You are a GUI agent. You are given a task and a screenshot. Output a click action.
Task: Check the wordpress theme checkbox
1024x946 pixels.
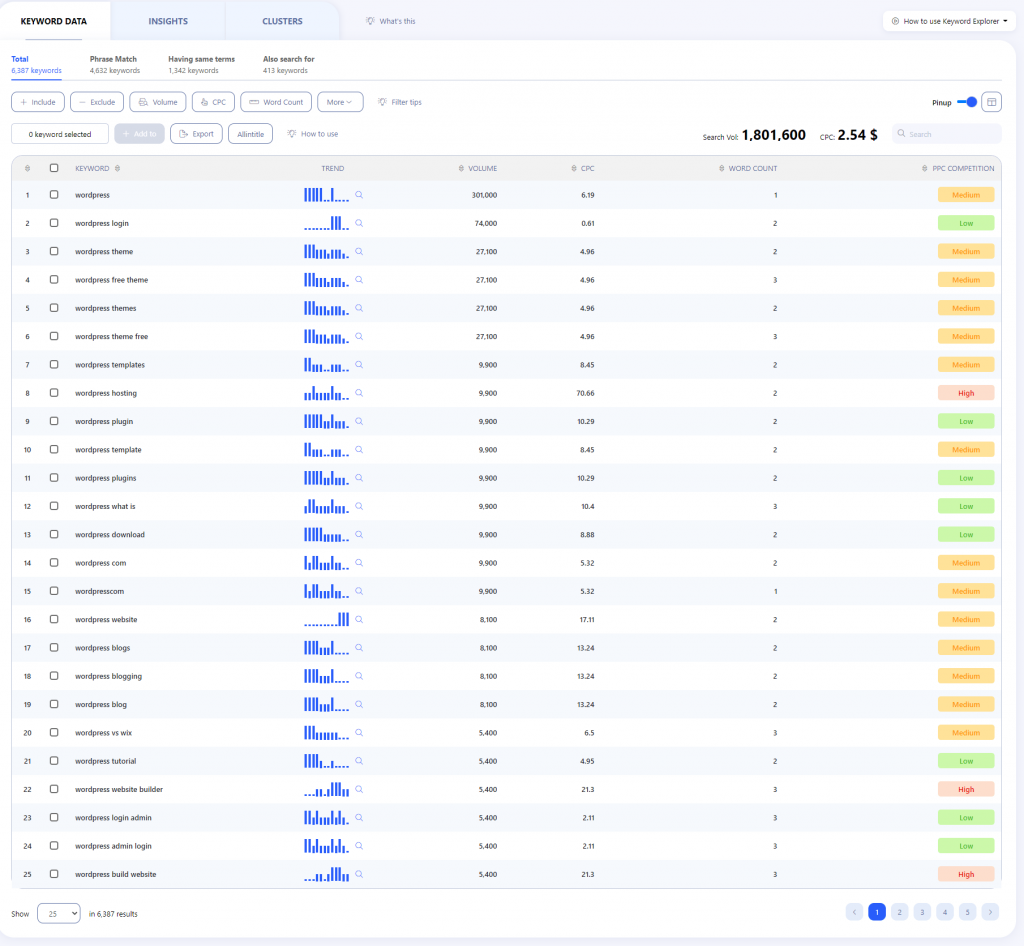(x=54, y=251)
